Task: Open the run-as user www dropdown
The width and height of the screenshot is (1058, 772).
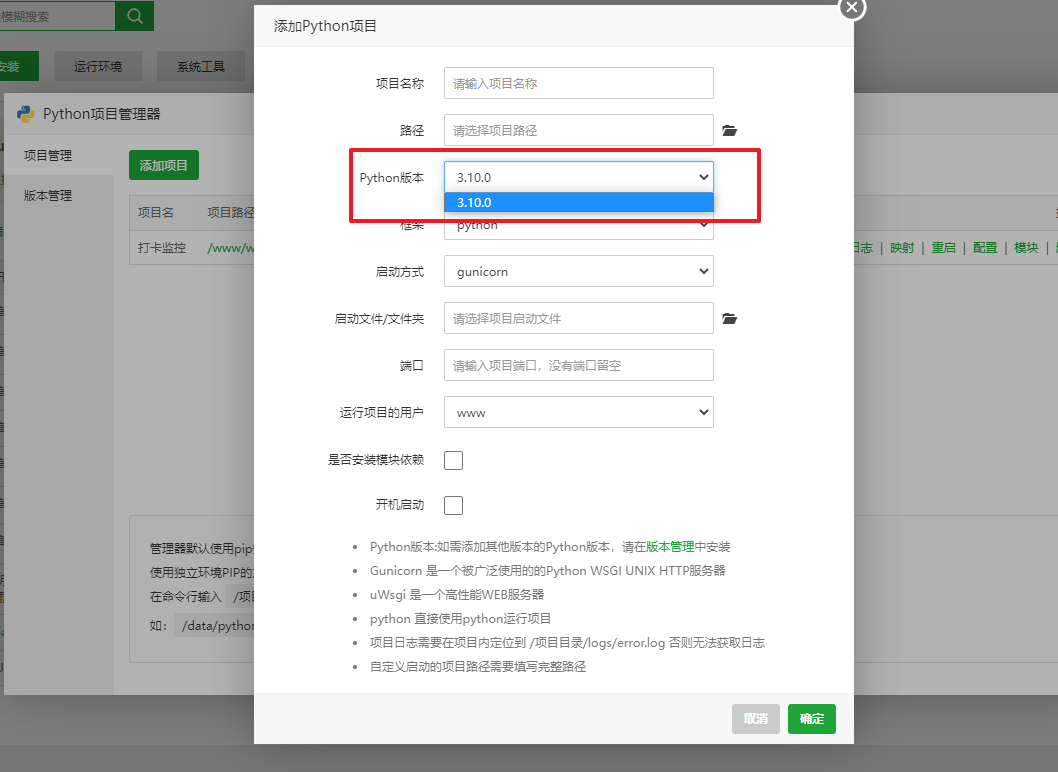Action: coord(579,412)
